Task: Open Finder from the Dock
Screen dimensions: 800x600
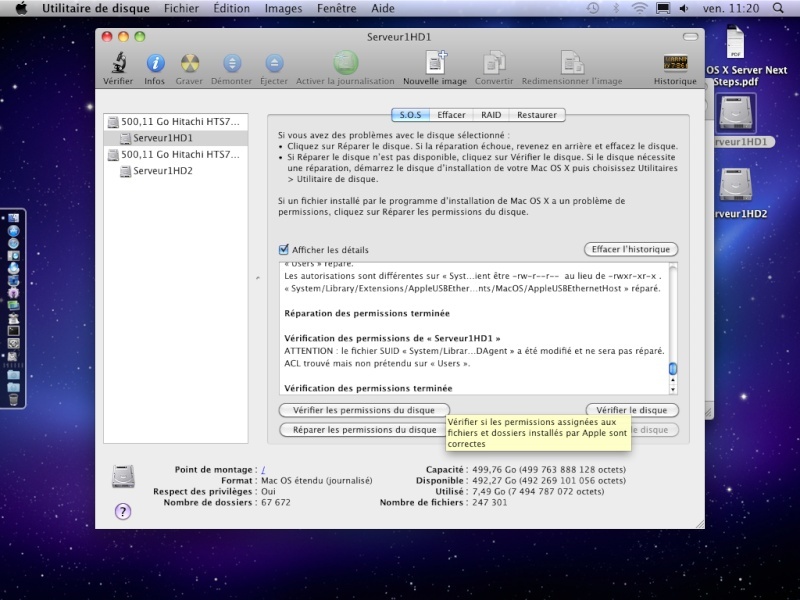Action: (x=13, y=218)
